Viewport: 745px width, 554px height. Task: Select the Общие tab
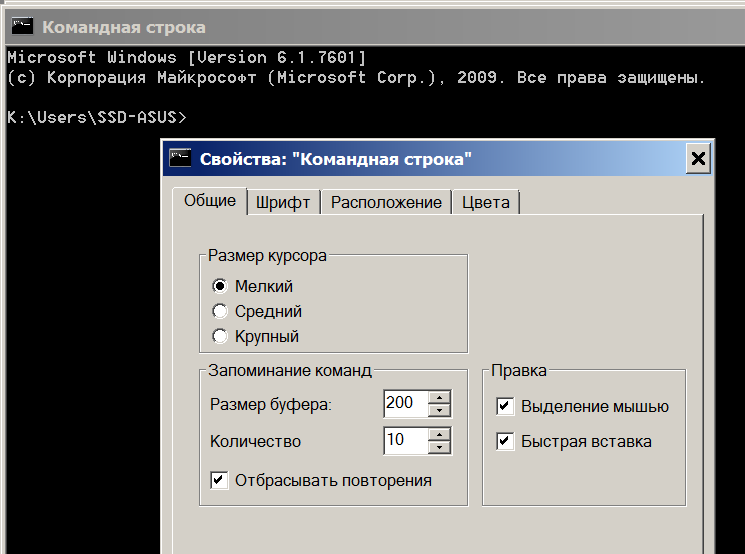[x=210, y=201]
